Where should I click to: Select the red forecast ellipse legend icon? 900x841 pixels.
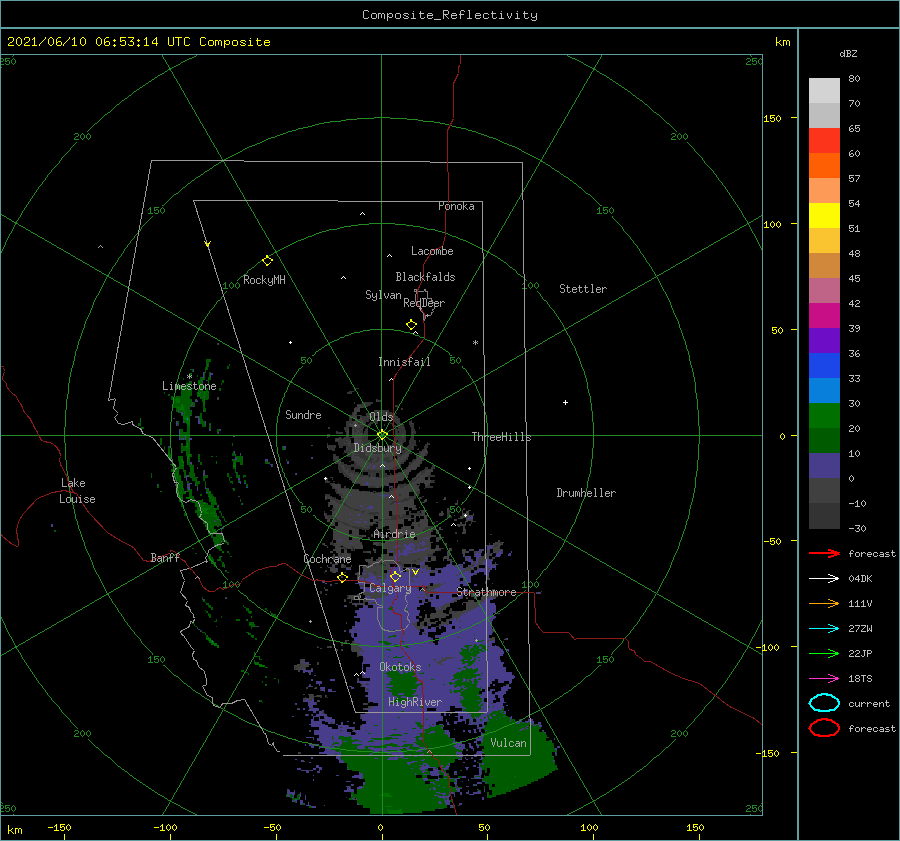coord(824,728)
